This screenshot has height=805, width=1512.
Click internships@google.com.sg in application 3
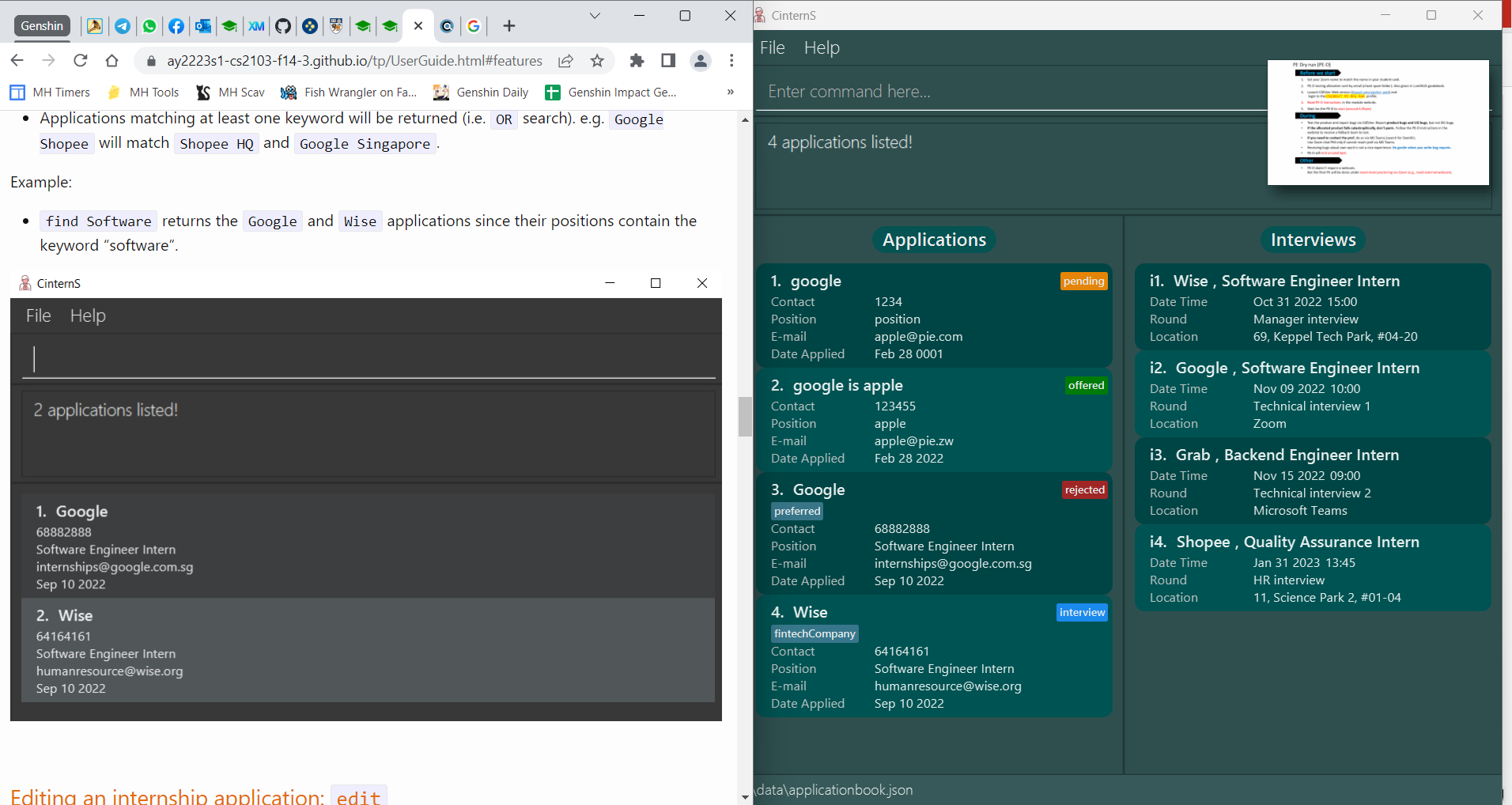click(953, 564)
